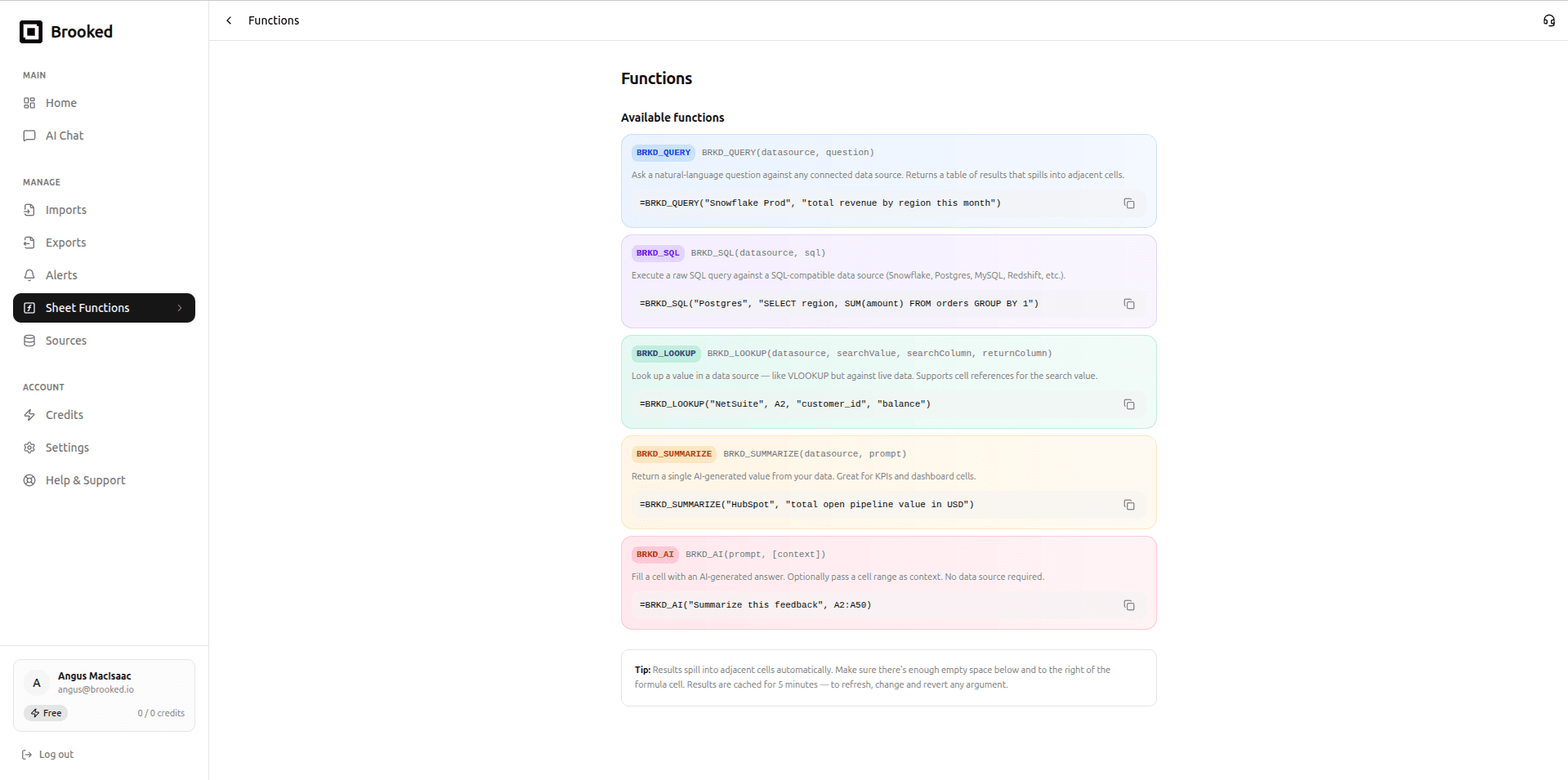Image resolution: width=1568 pixels, height=780 pixels.
Task: Open Sources in sidebar
Action: point(104,341)
